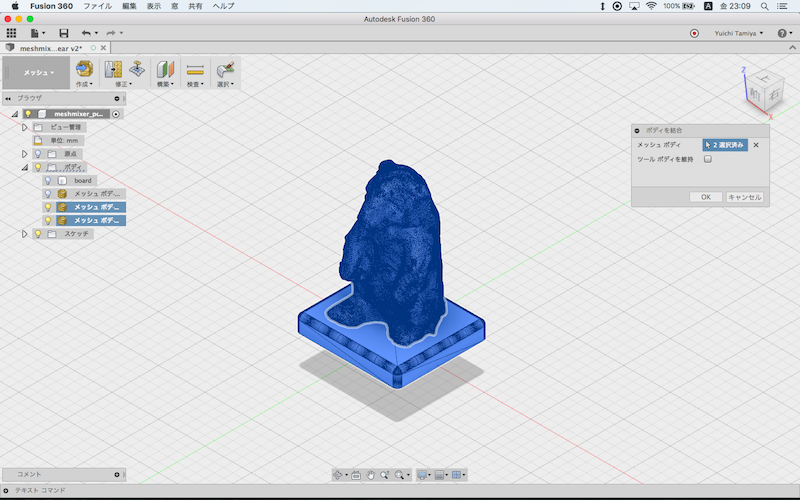
Task: Collapse the ボディを結合 dialog header icon
Action: 637,131
